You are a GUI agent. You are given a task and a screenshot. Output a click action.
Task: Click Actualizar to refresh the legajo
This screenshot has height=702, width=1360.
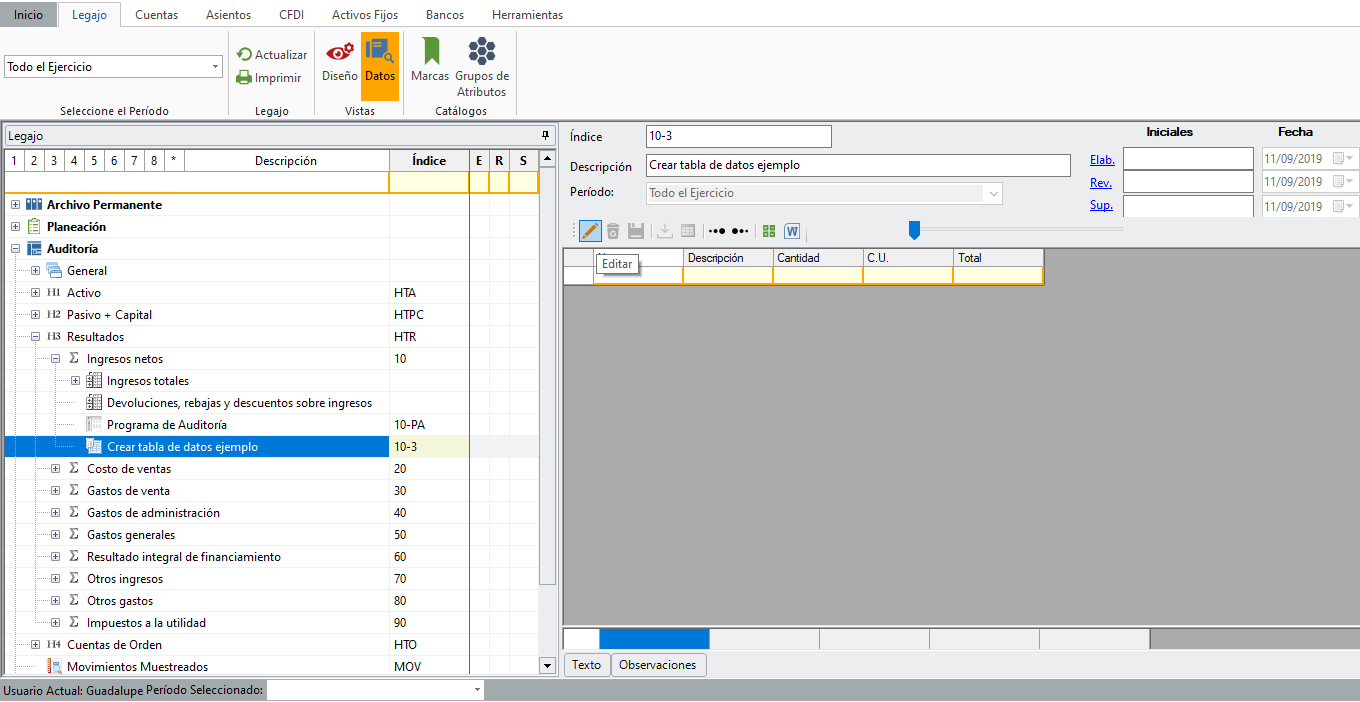click(271, 55)
